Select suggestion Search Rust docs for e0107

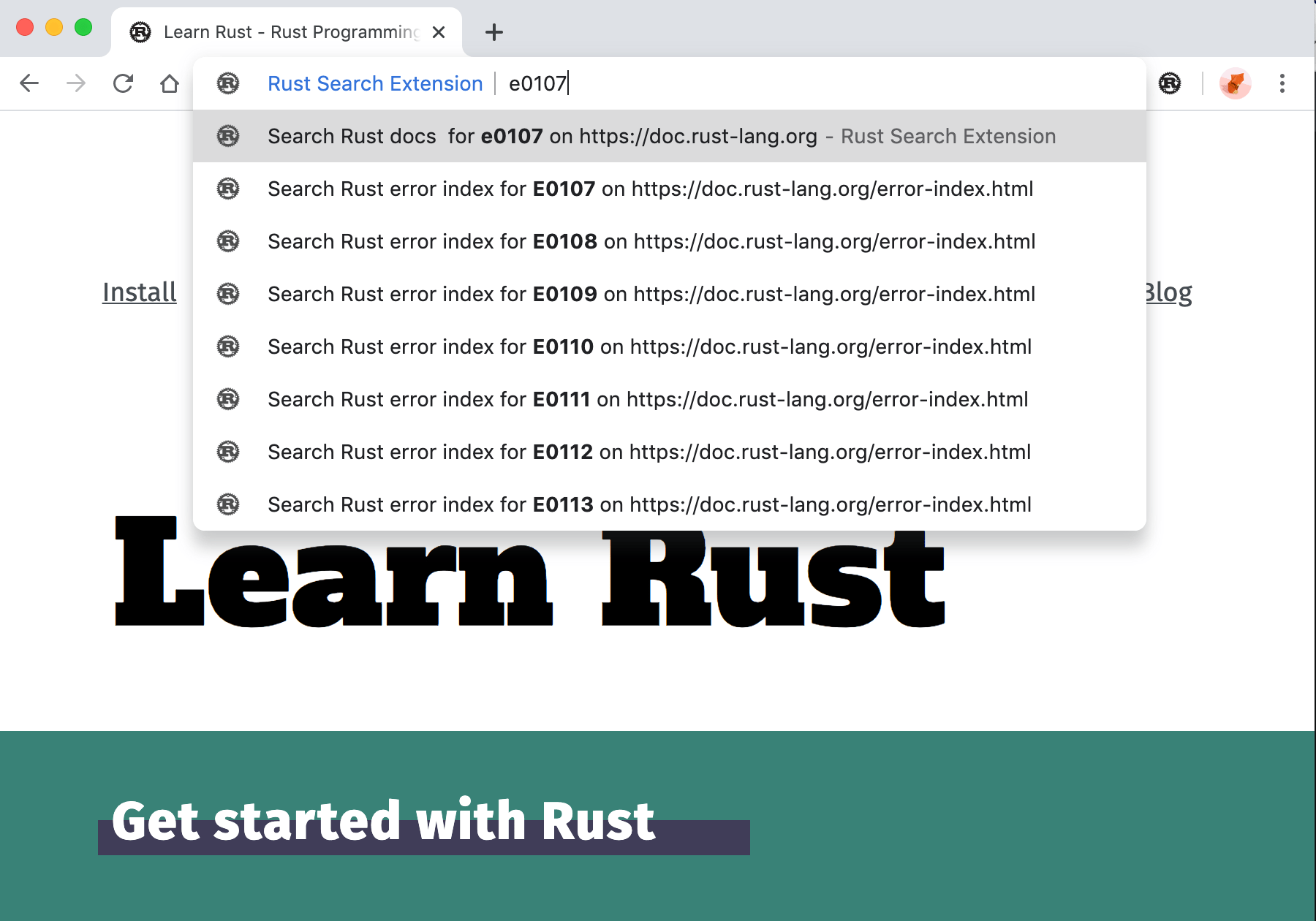point(670,136)
